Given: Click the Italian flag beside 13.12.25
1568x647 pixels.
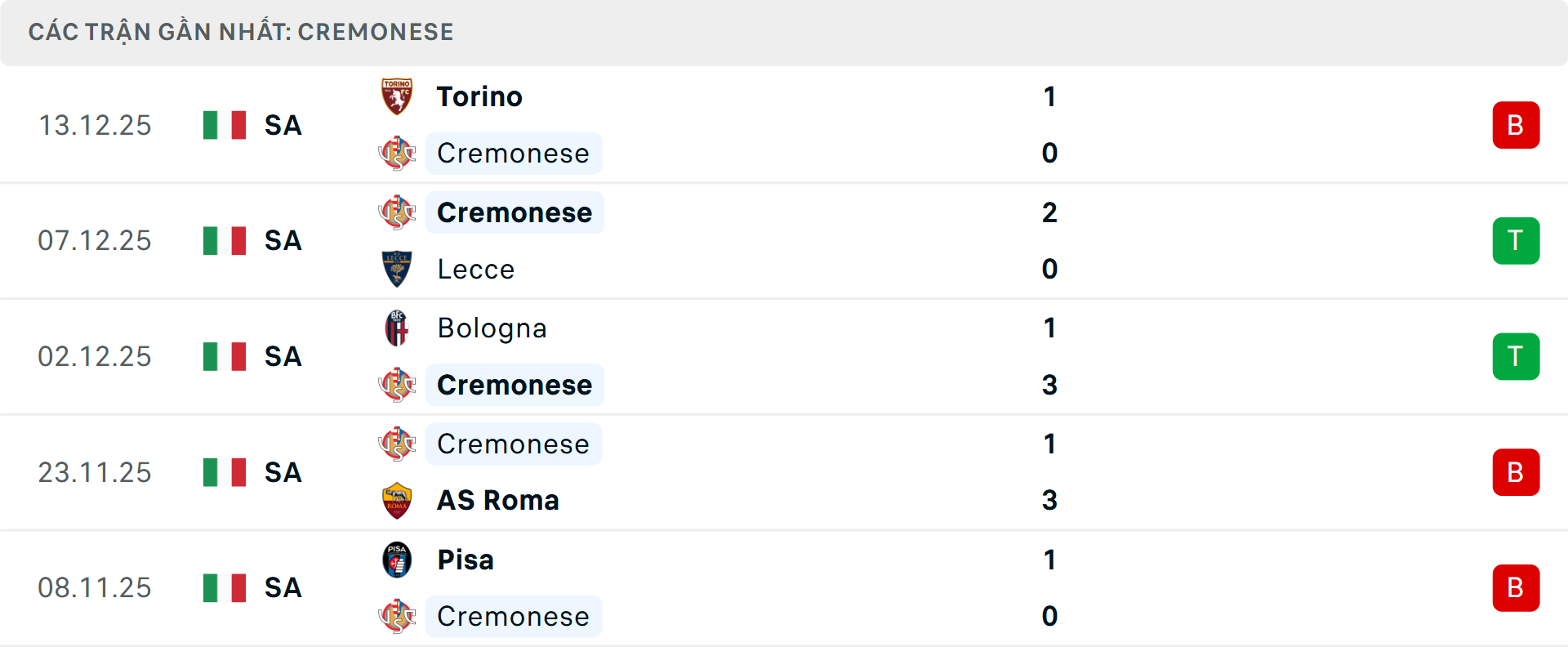Looking at the screenshot, I should (x=224, y=124).
